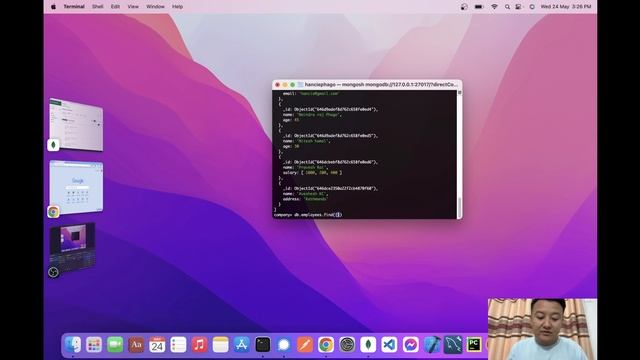Viewport: 640px width, 360px height.
Task: Click the battery status icon
Action: [479, 7]
